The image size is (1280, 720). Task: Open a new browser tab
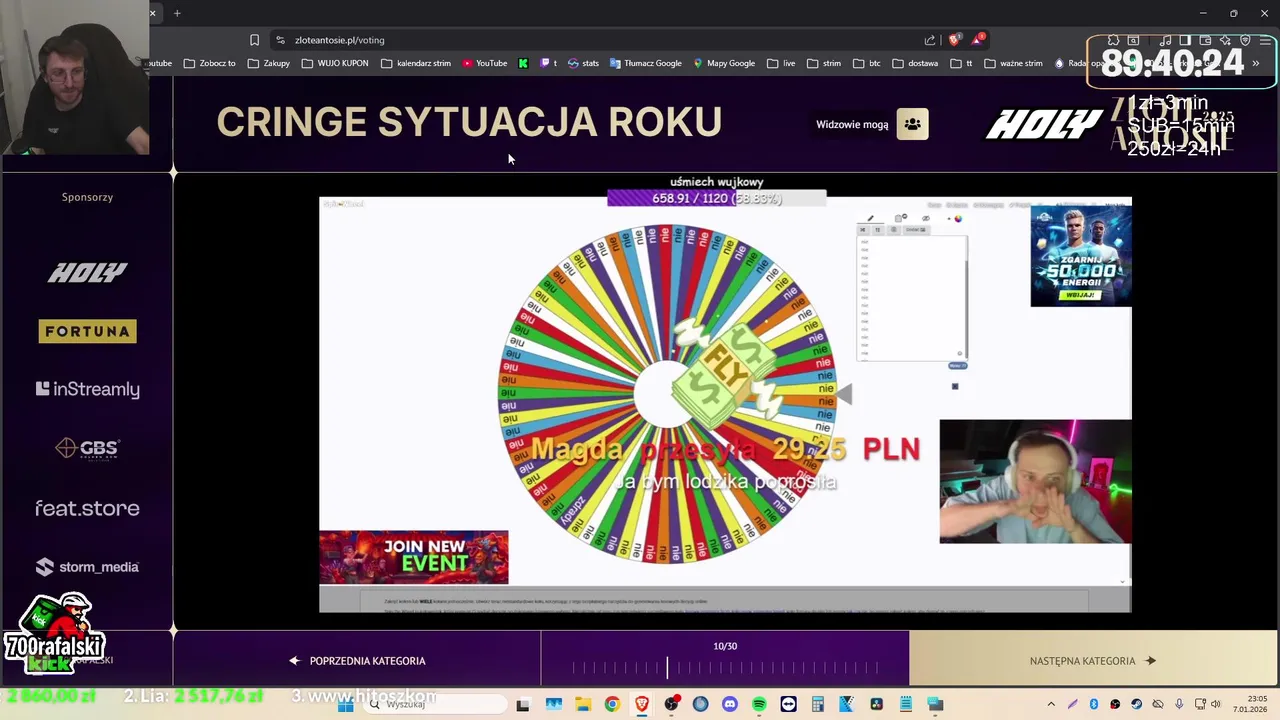pyautogui.click(x=177, y=13)
